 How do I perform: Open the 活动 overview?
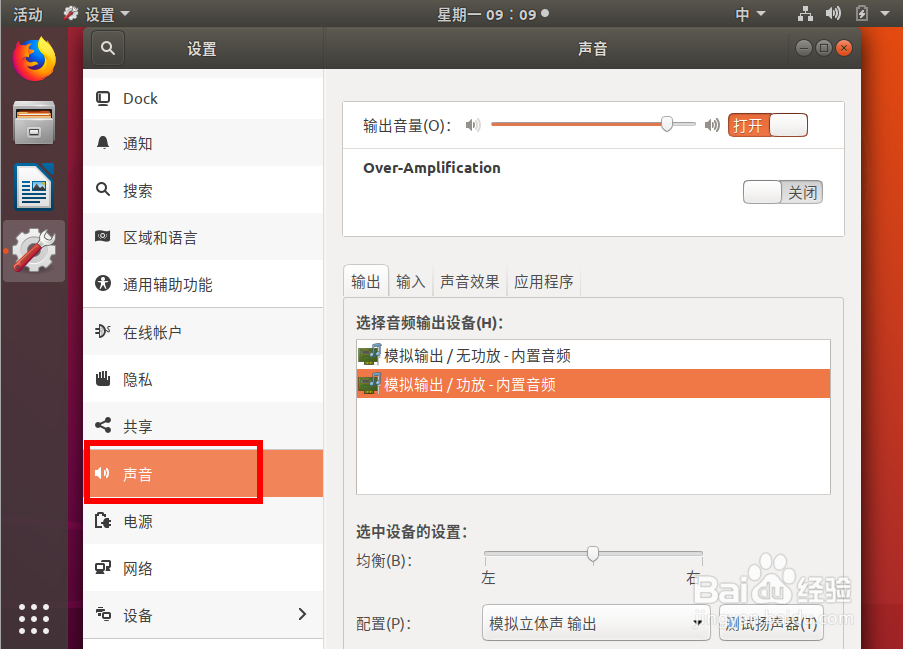28,14
